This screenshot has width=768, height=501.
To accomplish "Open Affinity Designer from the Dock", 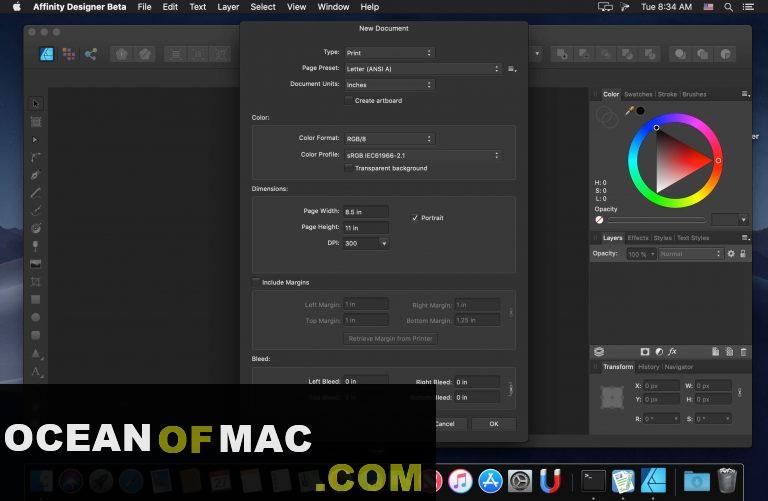I will [654, 480].
